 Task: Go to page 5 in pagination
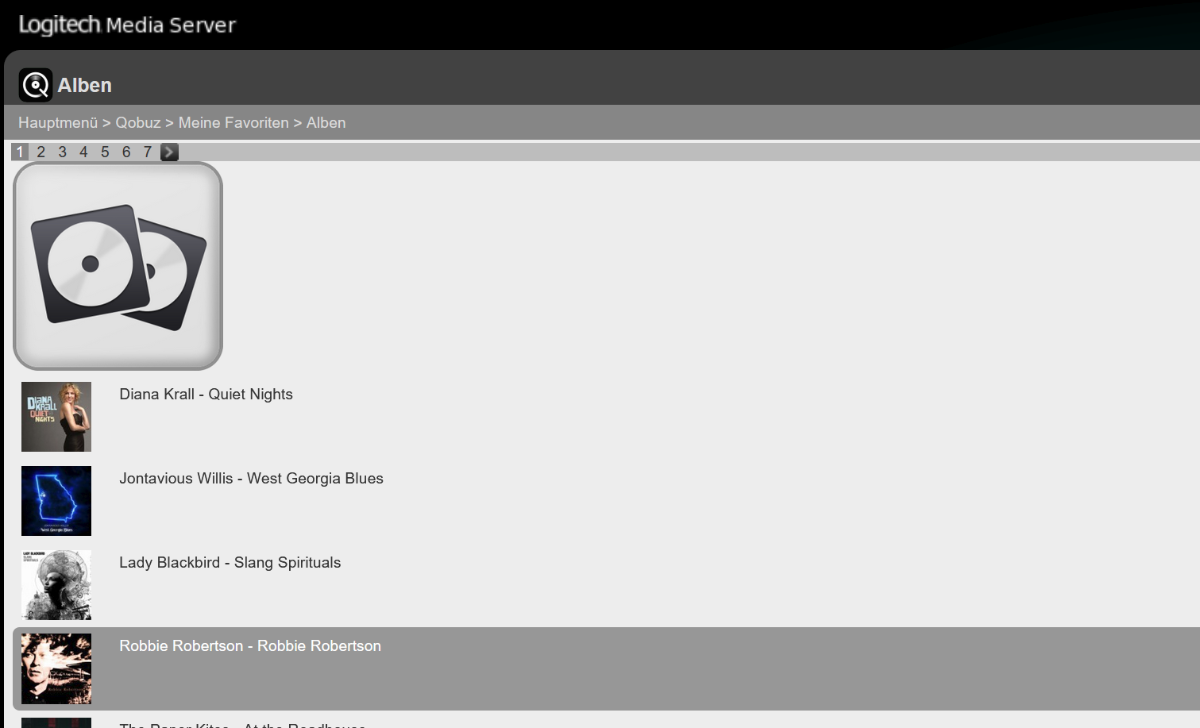[105, 152]
